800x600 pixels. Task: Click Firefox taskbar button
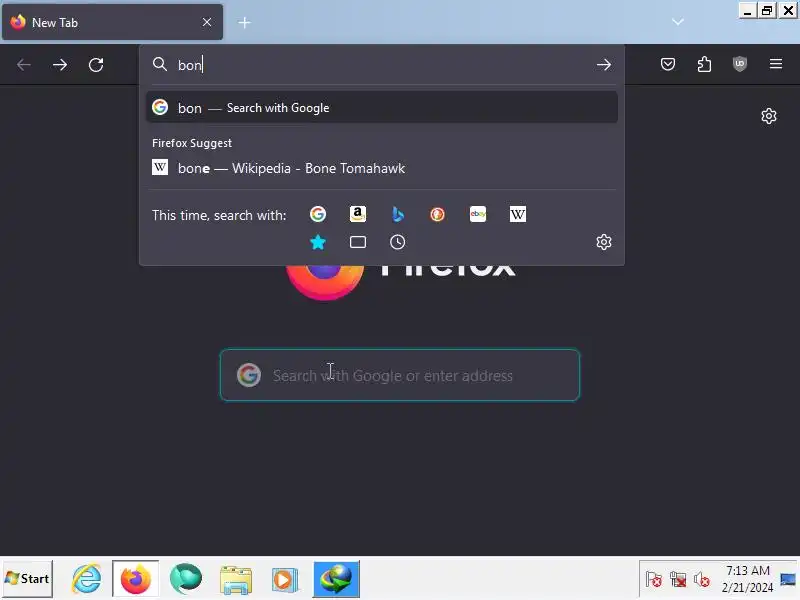pyautogui.click(x=136, y=579)
